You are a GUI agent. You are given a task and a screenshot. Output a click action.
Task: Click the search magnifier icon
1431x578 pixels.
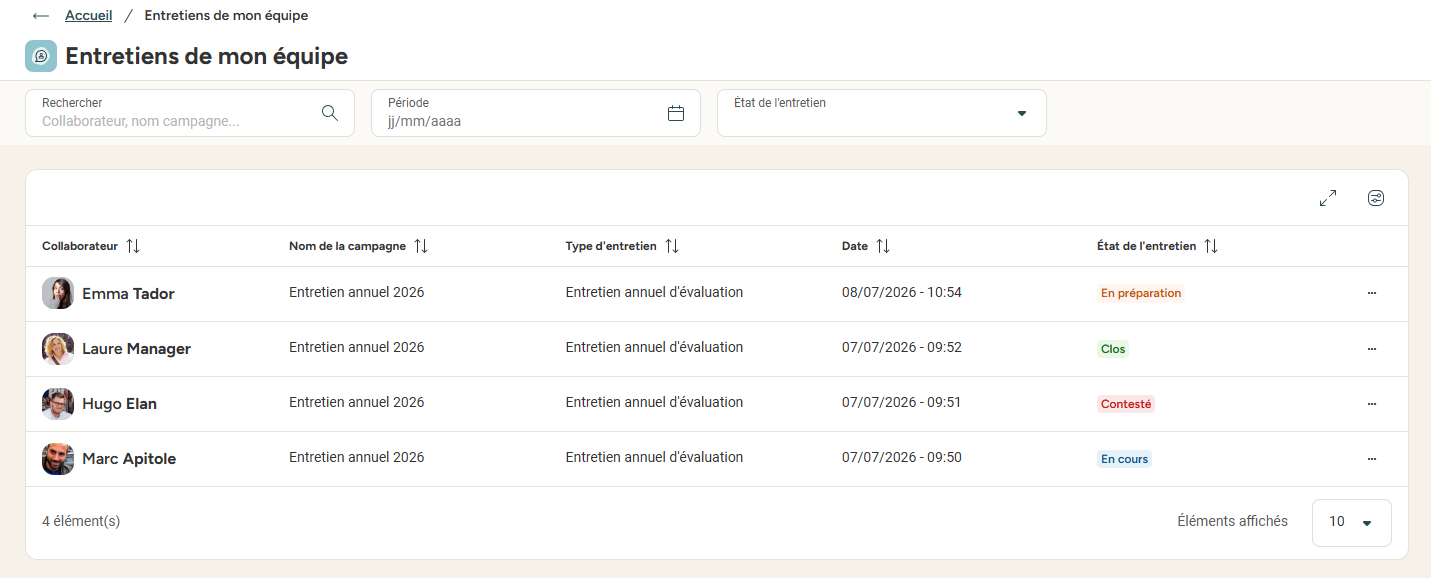[x=330, y=113]
